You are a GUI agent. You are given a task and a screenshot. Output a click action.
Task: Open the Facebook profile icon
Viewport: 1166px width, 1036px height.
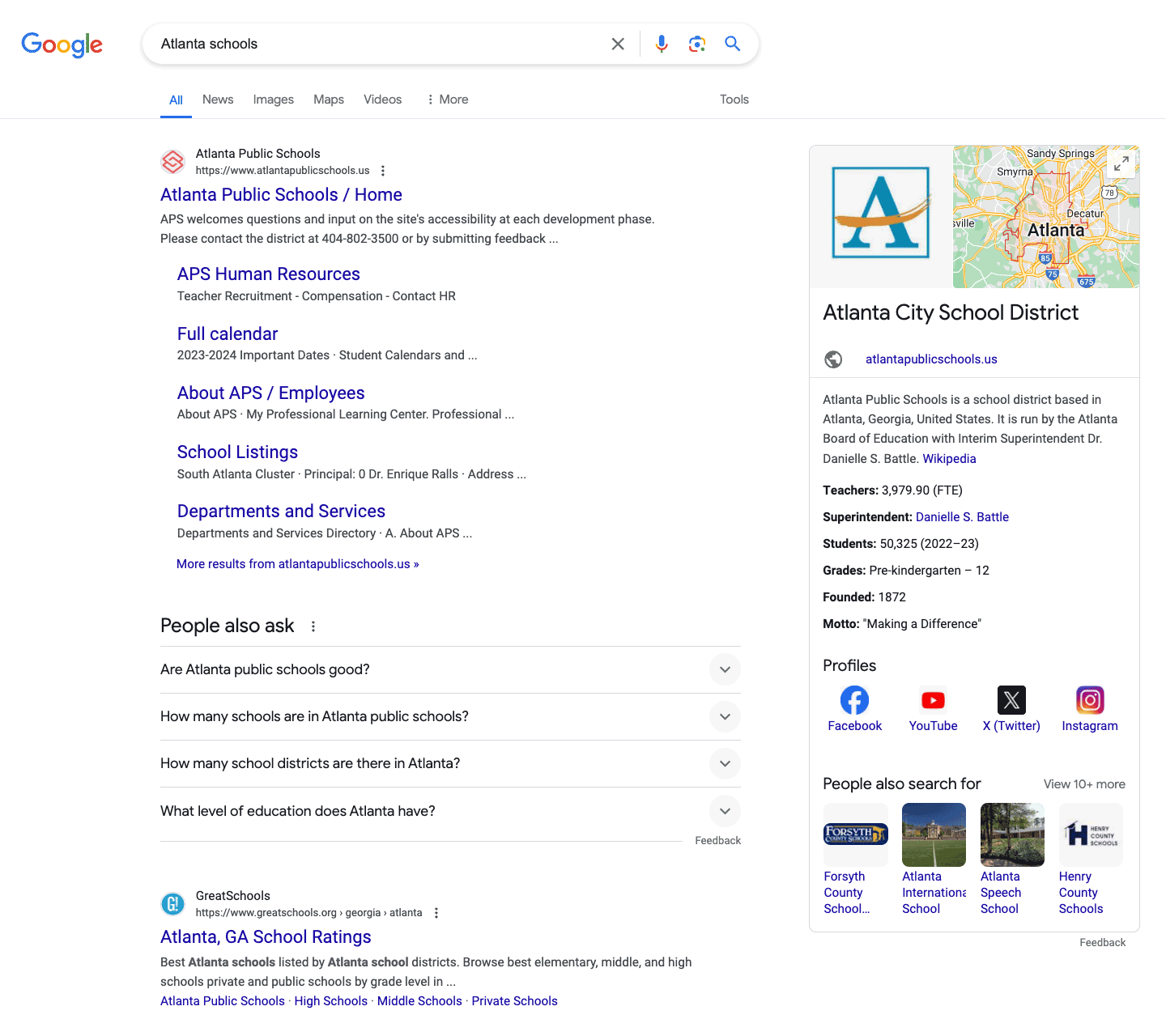[x=854, y=700]
